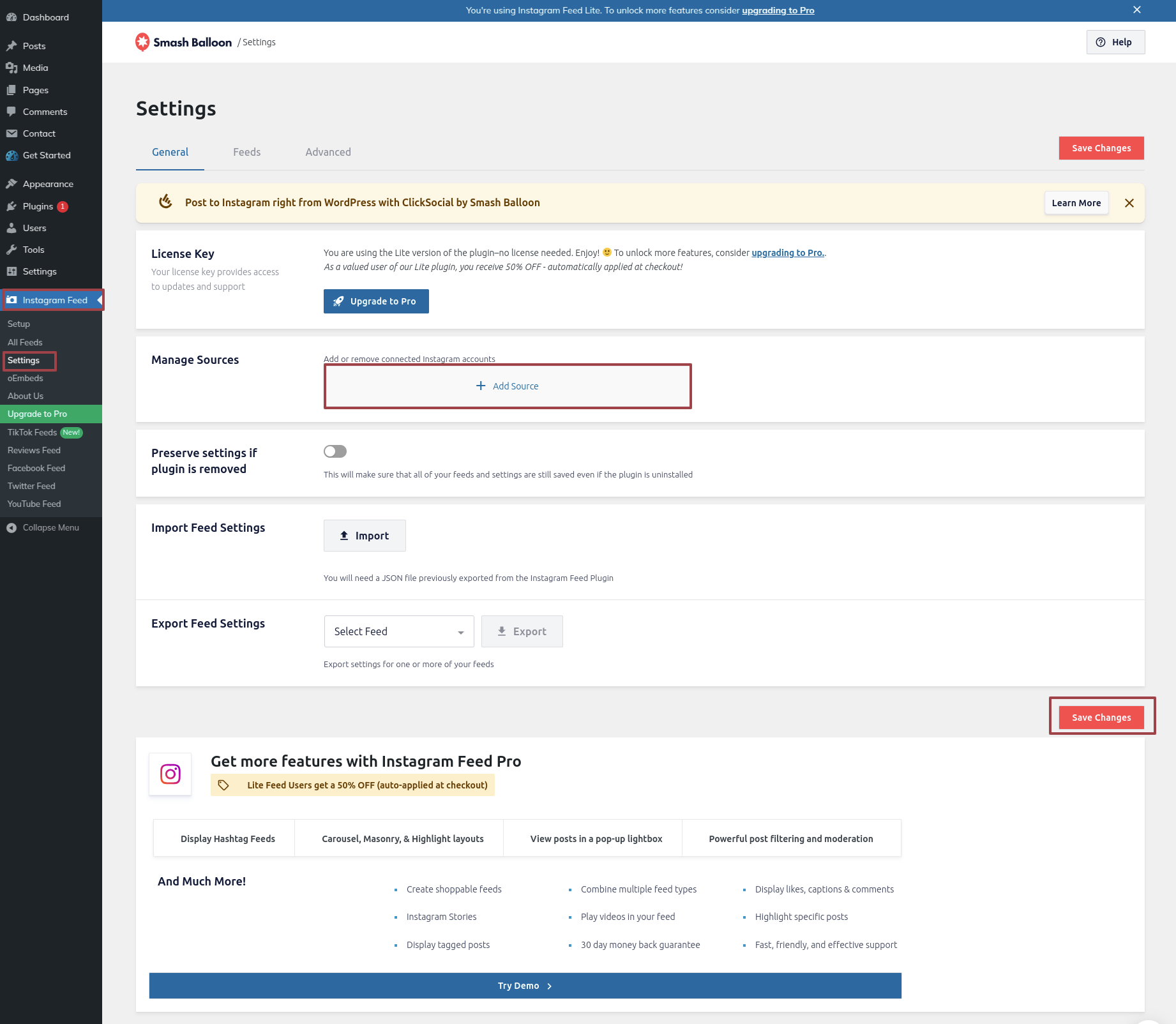
Task: Click the Media icon in sidebar
Action: [x=11, y=68]
